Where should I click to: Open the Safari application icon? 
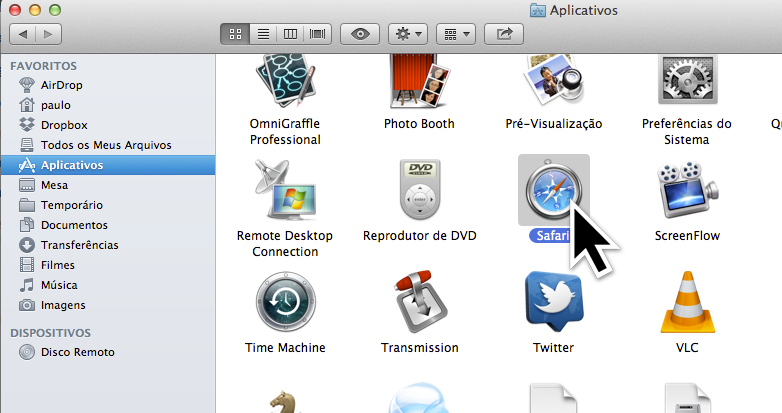(x=553, y=190)
